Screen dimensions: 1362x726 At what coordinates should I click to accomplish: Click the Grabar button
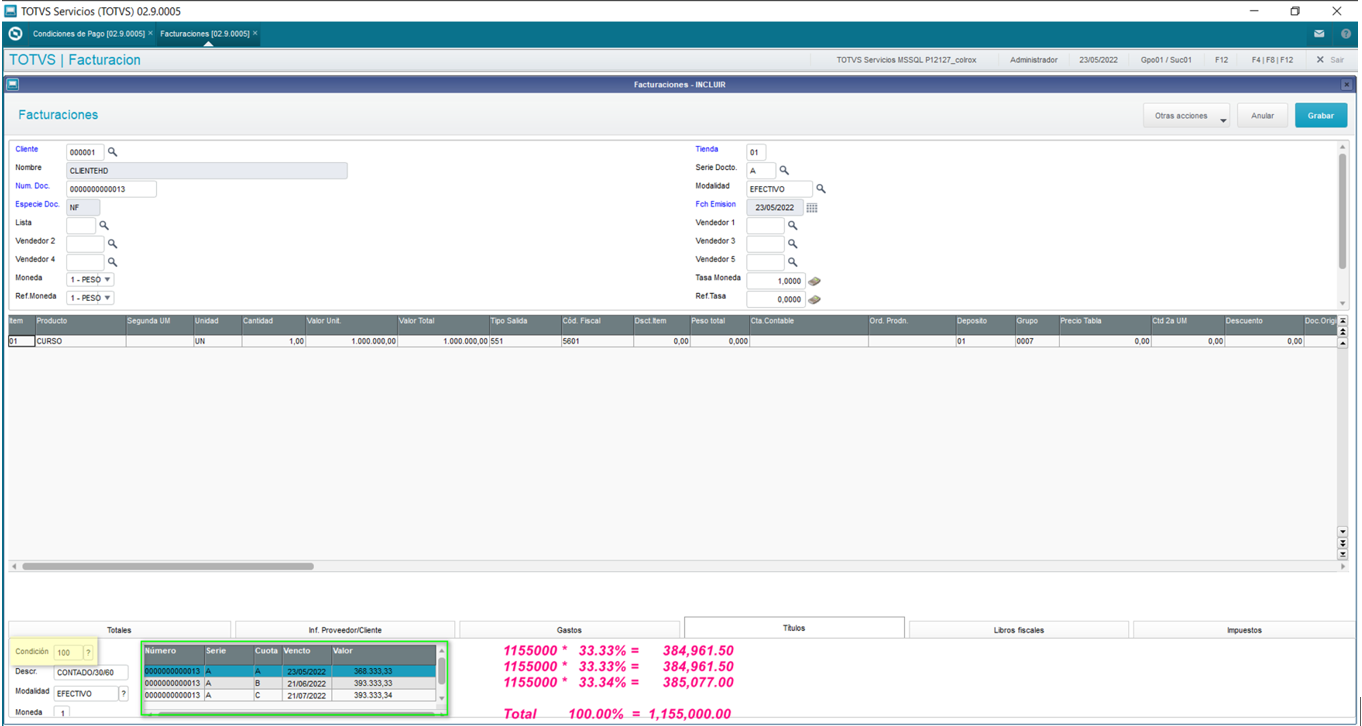1321,116
